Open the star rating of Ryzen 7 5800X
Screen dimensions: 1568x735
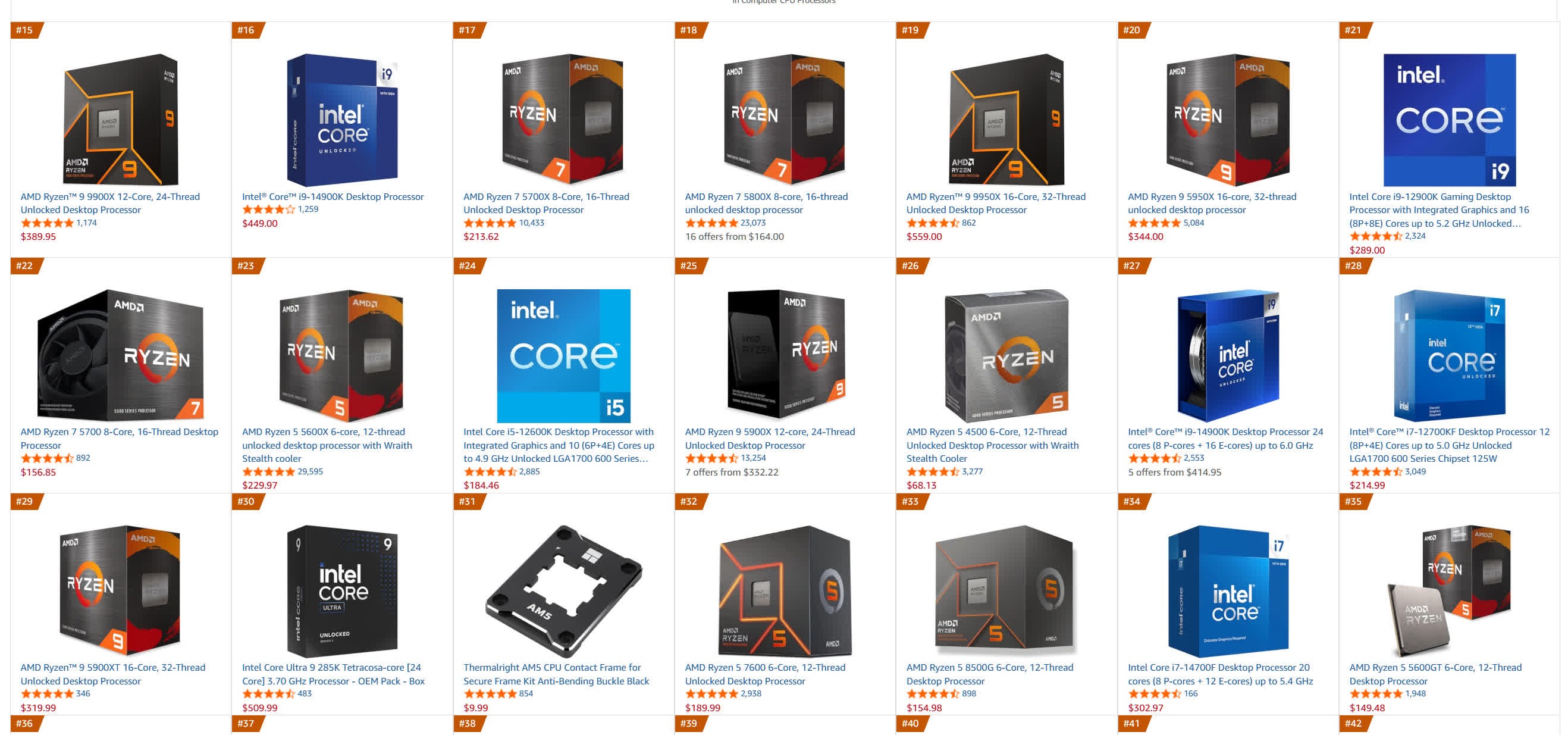point(711,223)
